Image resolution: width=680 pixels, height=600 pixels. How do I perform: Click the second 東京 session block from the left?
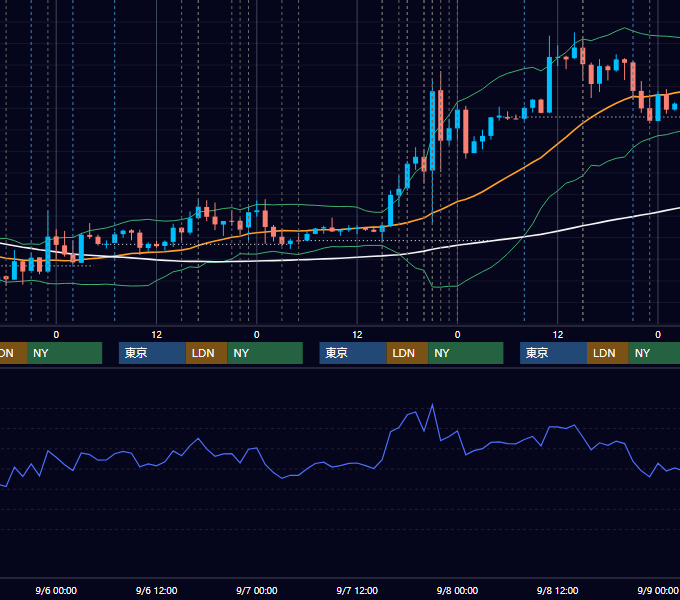click(x=353, y=353)
